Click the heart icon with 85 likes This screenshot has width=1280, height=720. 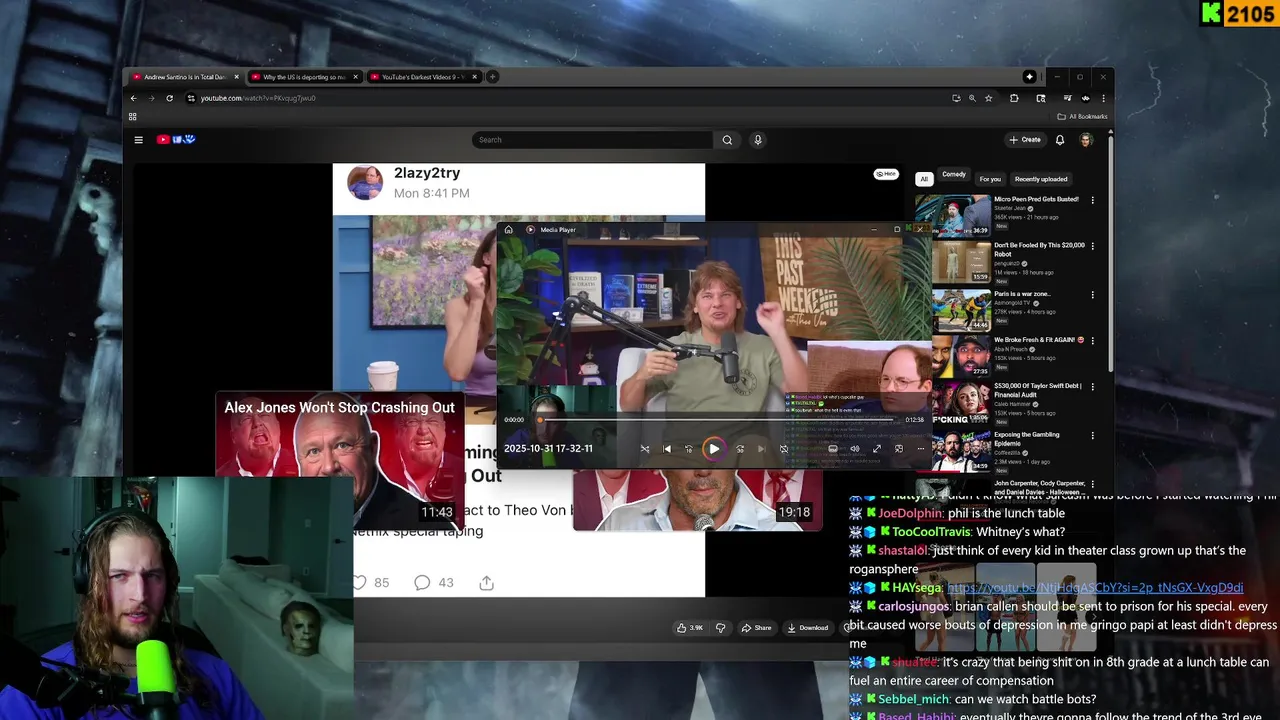click(x=360, y=582)
